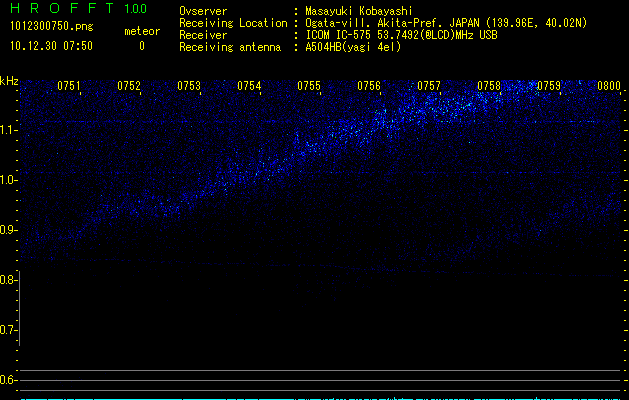The height and width of the screenshot is (400, 629).
Task: Click the Receiving Location label
Action: click(233, 23)
